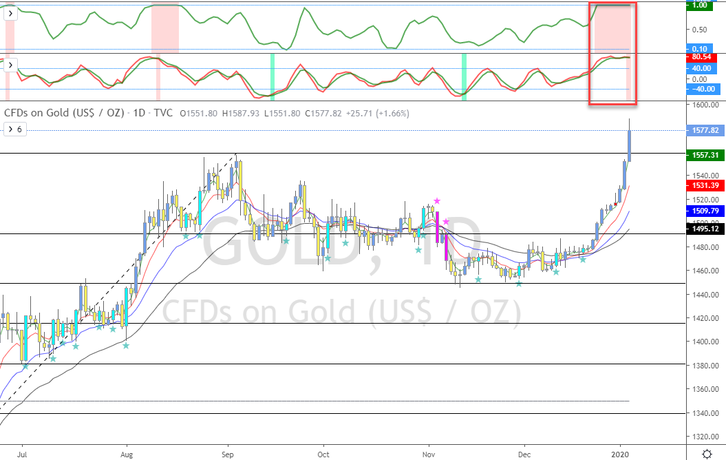Click the TVC source label

(x=163, y=113)
